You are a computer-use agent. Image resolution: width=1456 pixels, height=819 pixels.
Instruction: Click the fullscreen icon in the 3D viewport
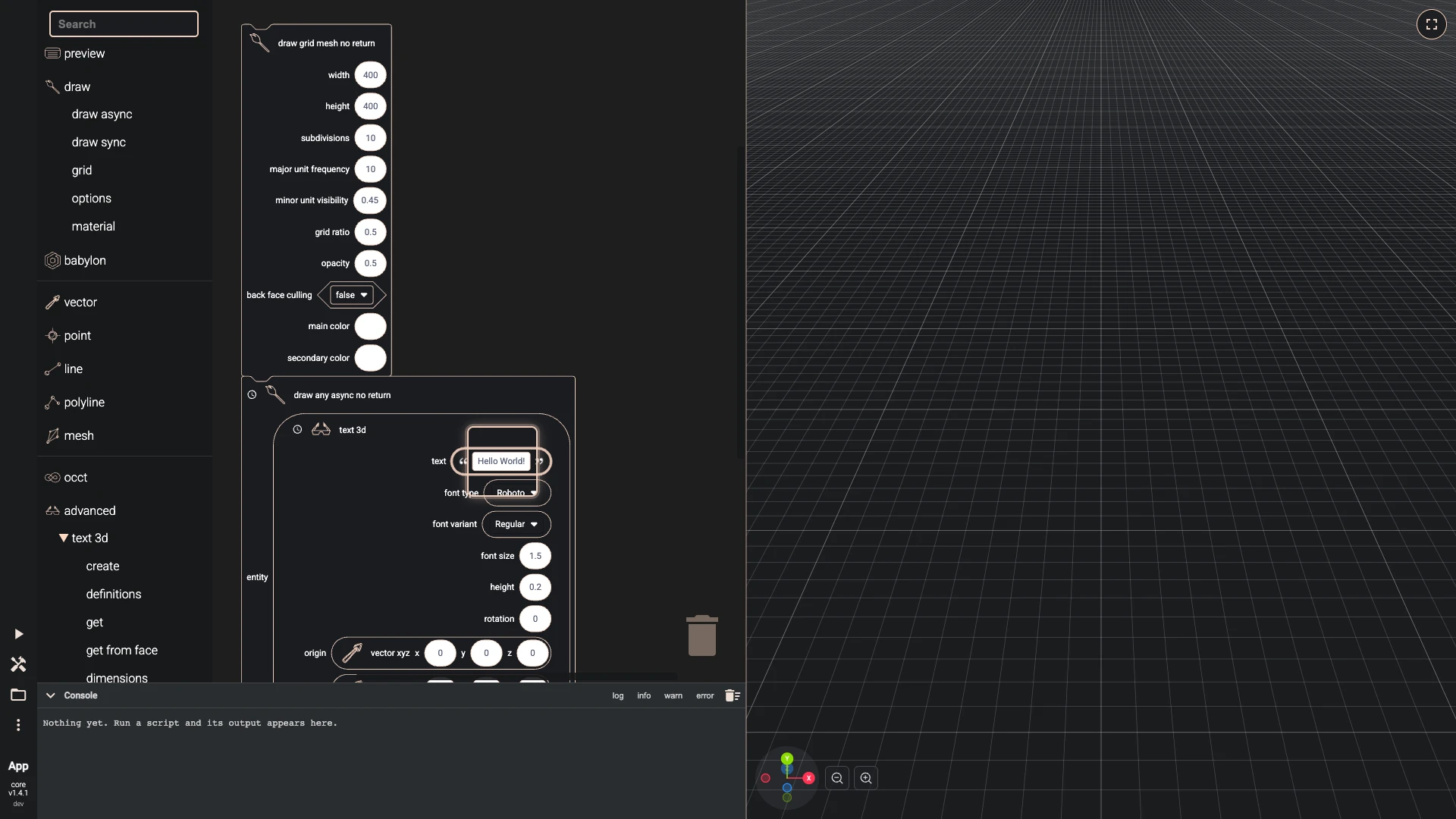pyautogui.click(x=1431, y=24)
